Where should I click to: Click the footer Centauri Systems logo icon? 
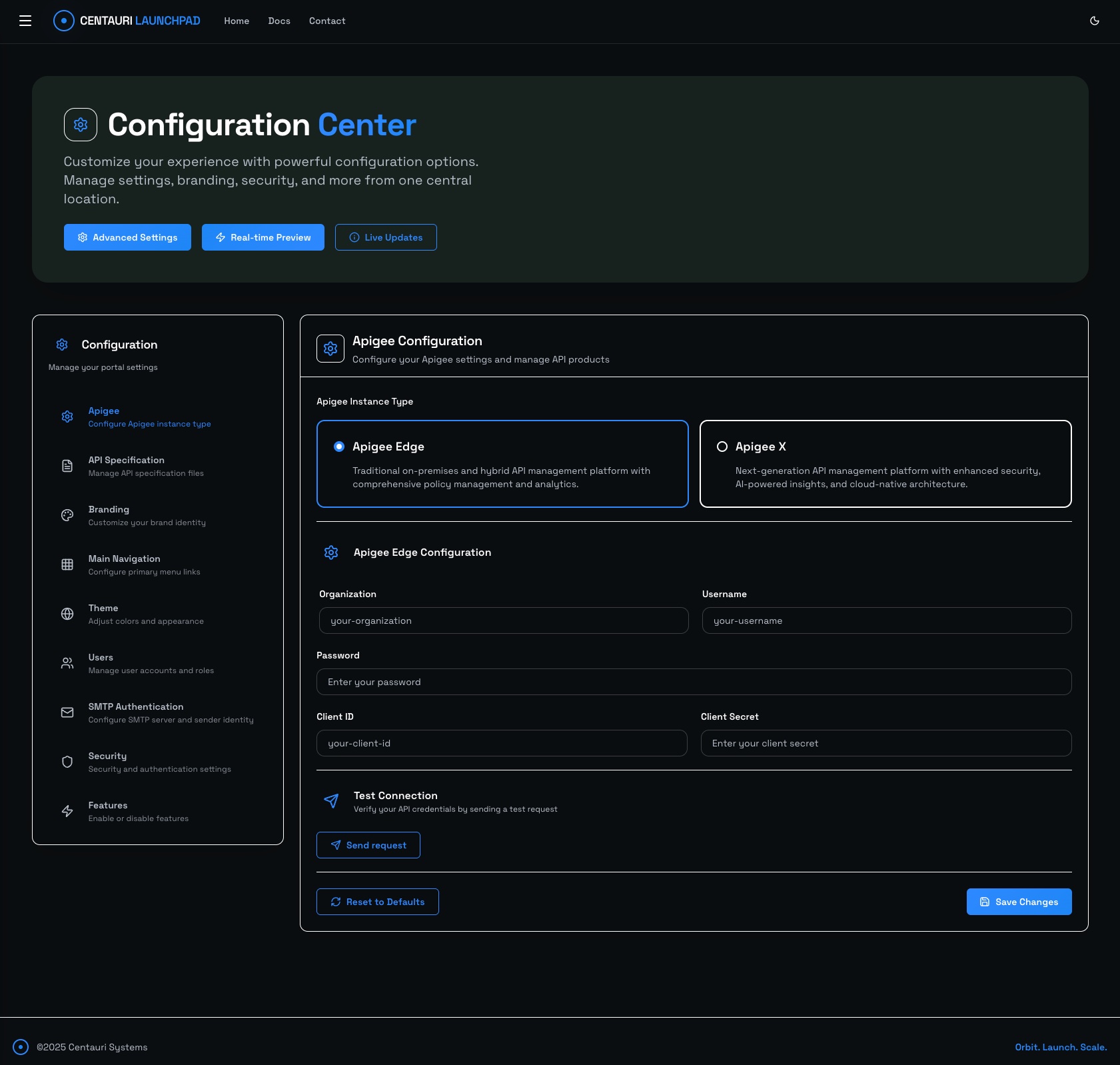(21, 1047)
